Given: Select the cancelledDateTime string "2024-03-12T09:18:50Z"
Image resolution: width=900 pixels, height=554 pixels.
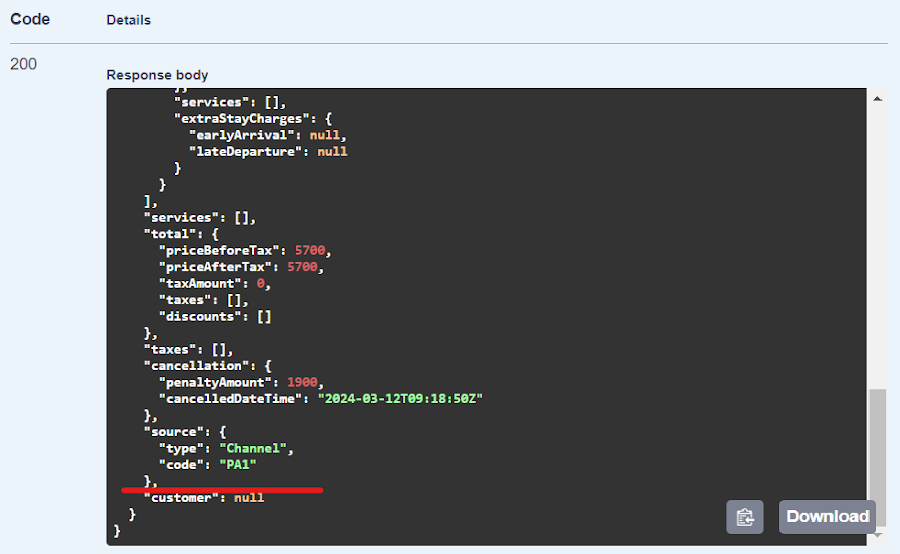Looking at the screenshot, I should tap(400, 398).
